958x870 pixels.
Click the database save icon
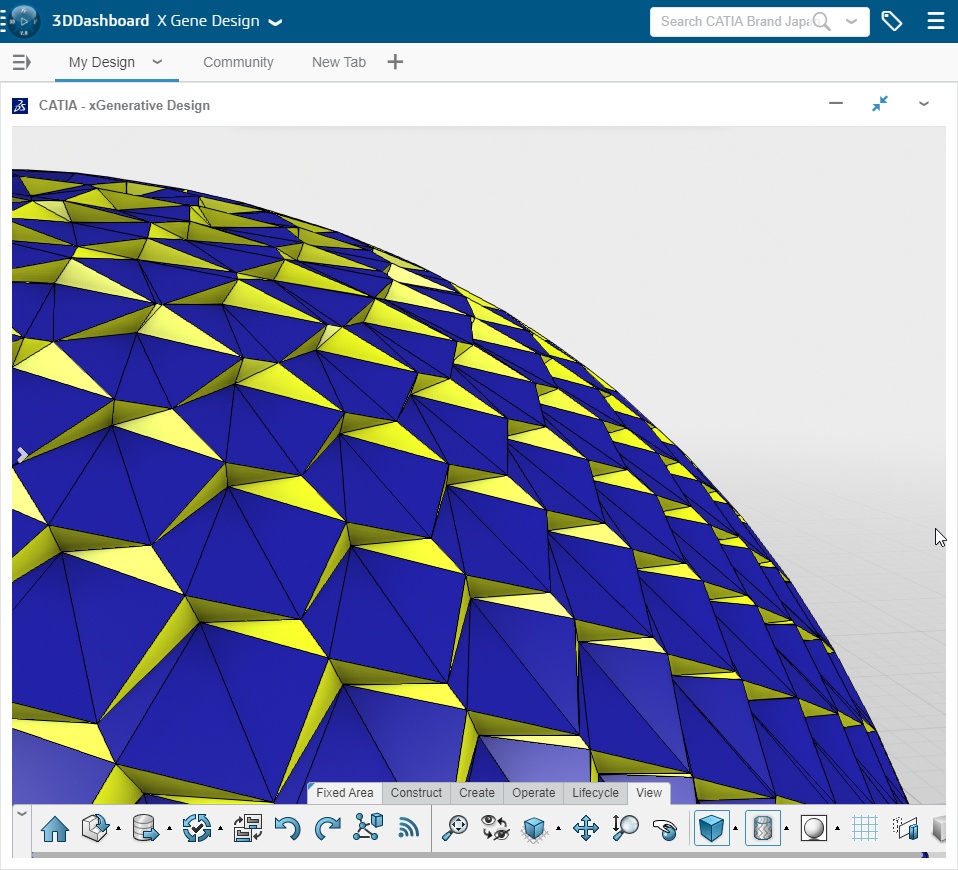[x=145, y=828]
